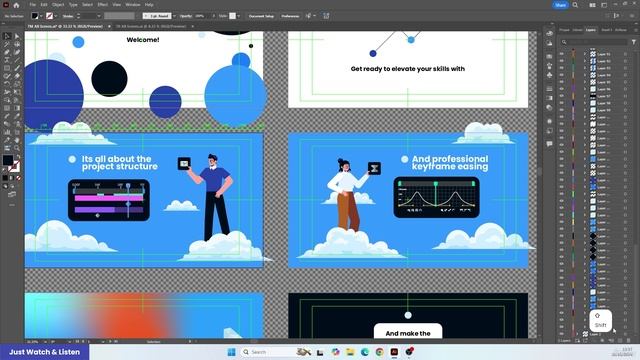Select the Selection tool arrow
The width and height of the screenshot is (640, 360).
7,36
